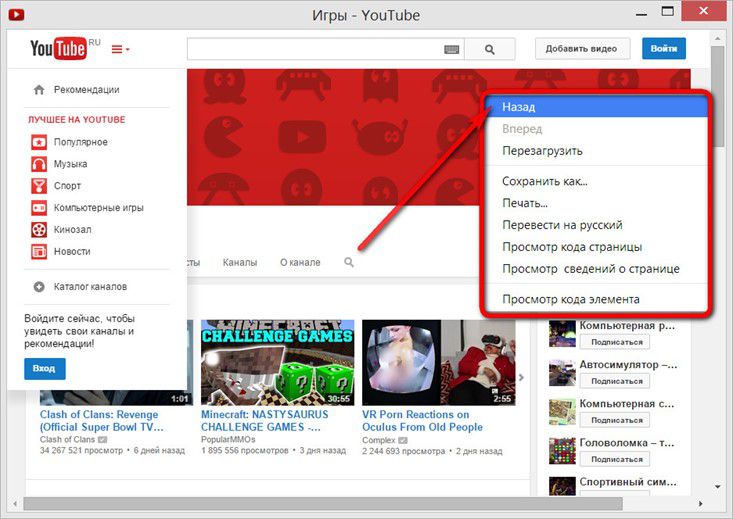The width and height of the screenshot is (733, 519).
Task: Click the blue Войти button
Action: click(664, 49)
